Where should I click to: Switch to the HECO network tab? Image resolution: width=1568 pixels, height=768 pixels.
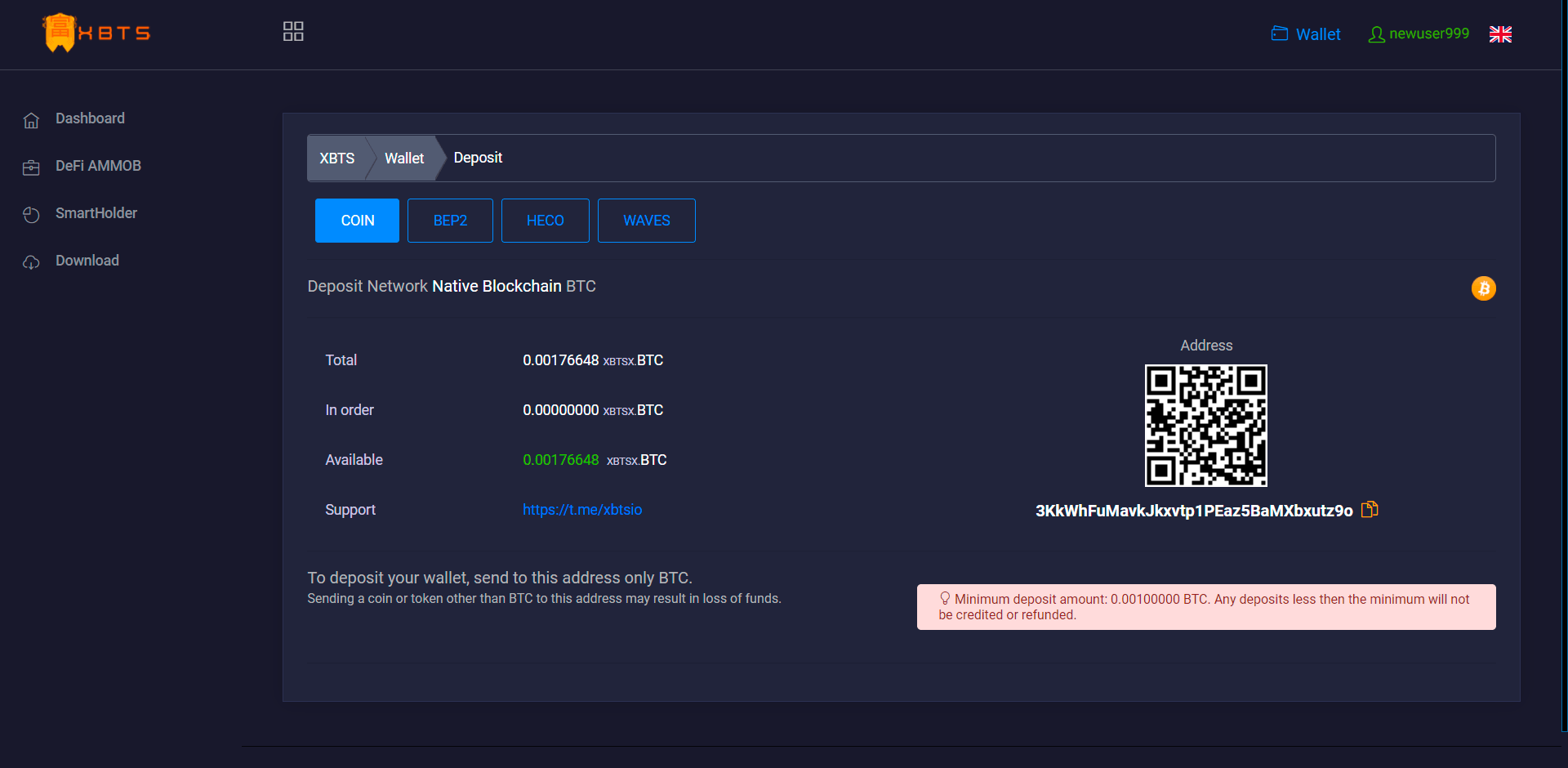pyautogui.click(x=545, y=220)
